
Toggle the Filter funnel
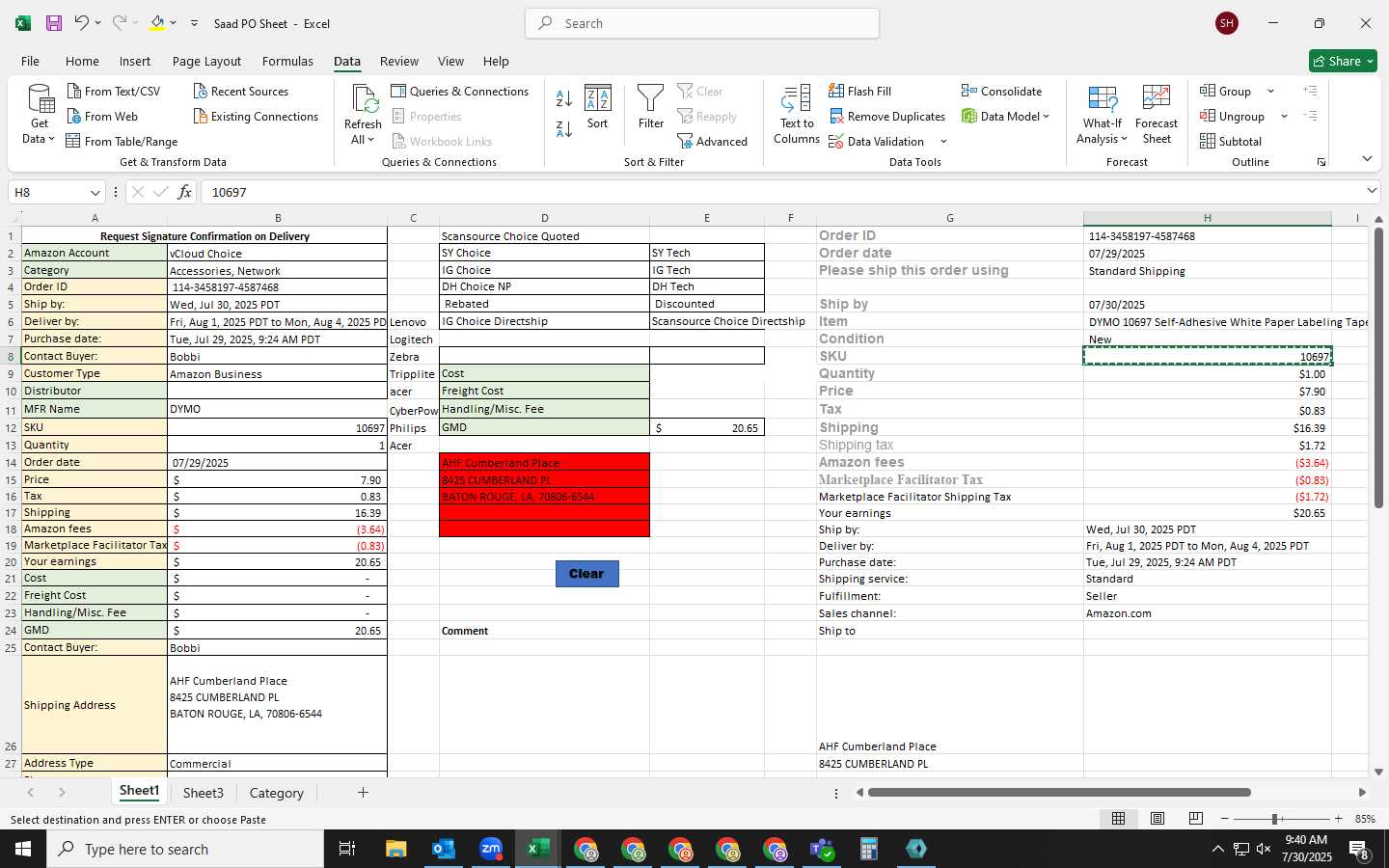coord(651,107)
